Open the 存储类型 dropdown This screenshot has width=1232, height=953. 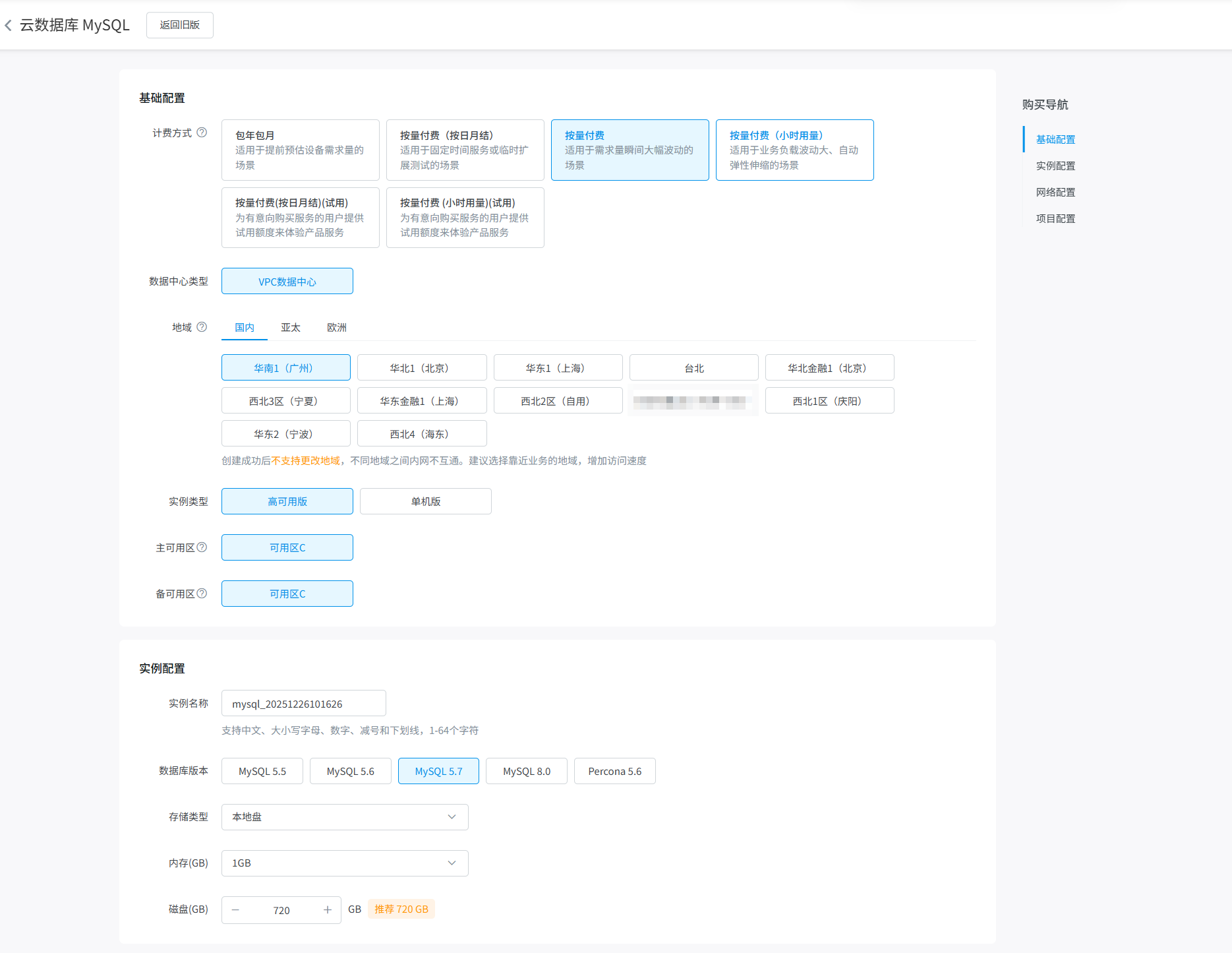(345, 817)
